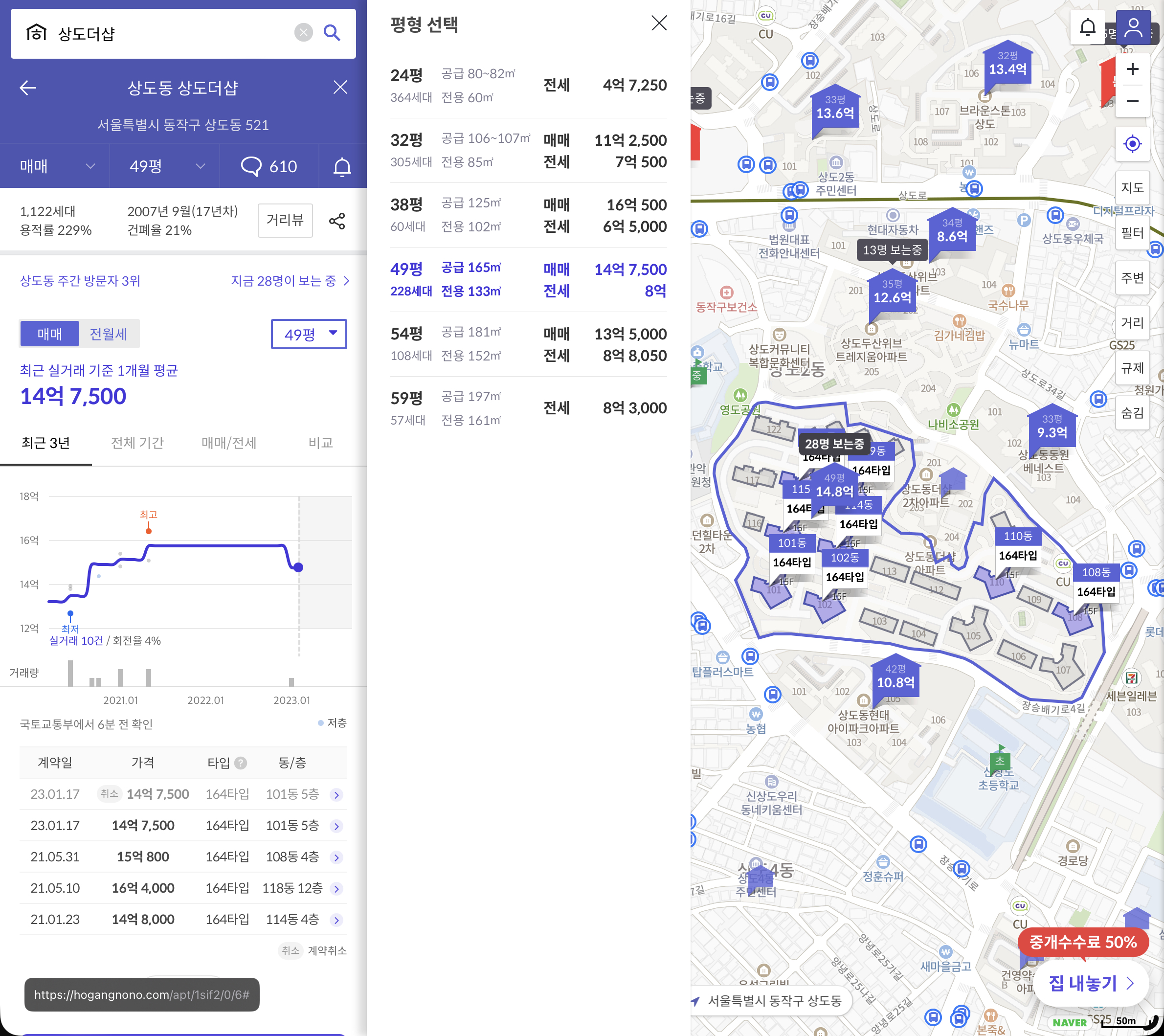Switch to 비교 tab
Viewport: 1164px width, 1036px height.
click(321, 443)
